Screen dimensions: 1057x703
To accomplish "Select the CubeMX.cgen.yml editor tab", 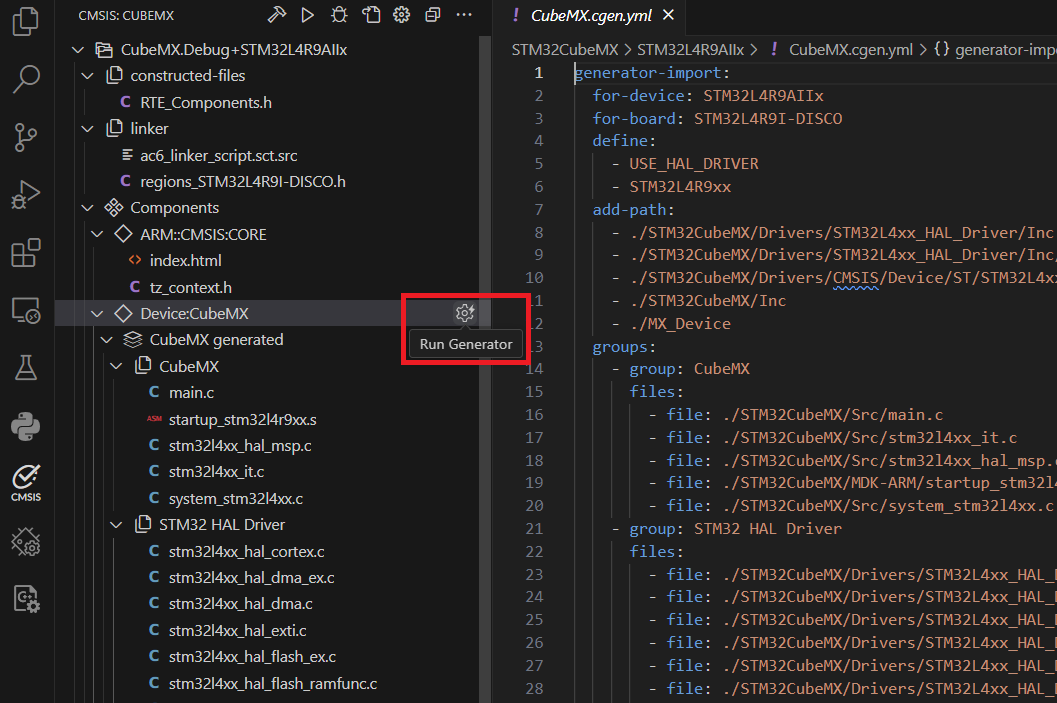I will tap(592, 16).
